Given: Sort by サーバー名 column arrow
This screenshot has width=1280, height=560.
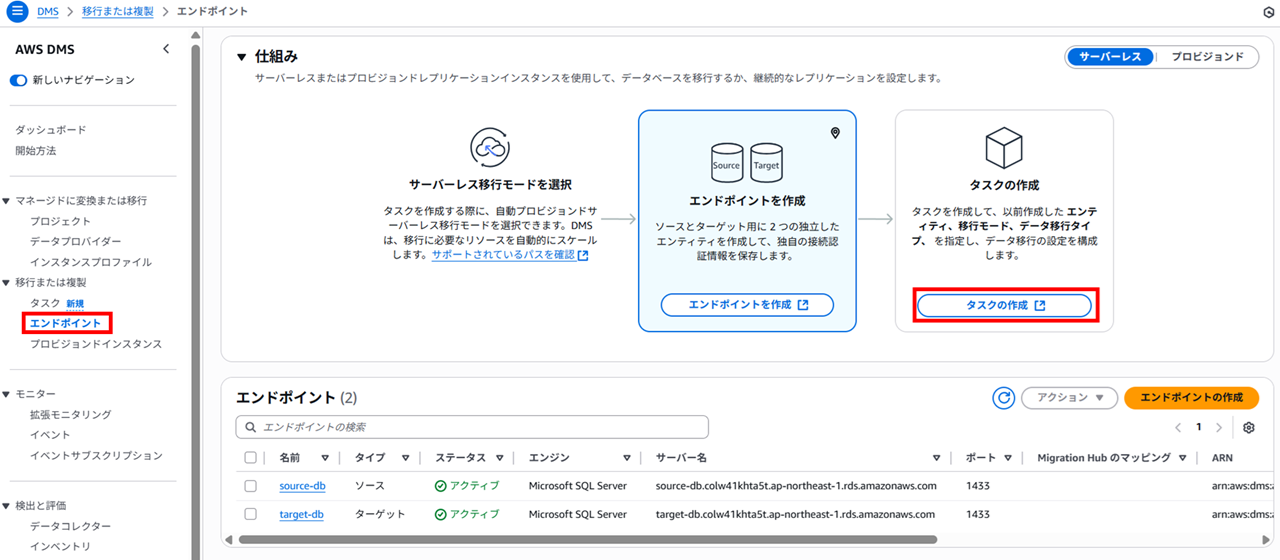Looking at the screenshot, I should 936,458.
